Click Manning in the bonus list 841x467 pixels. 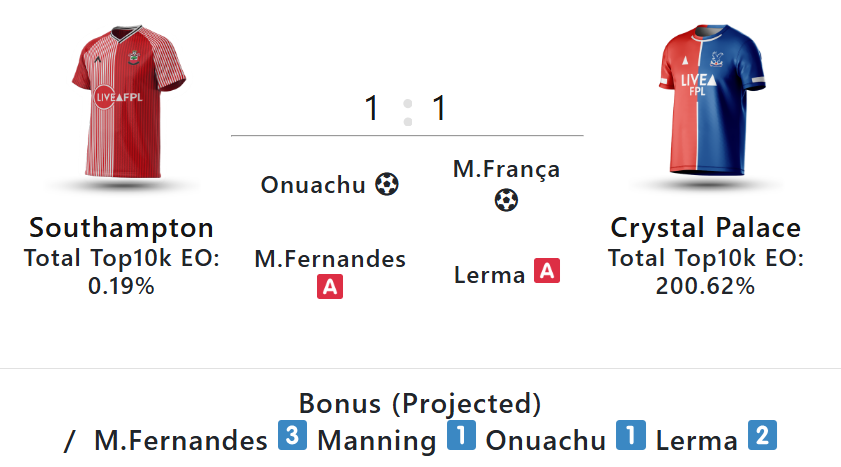(377, 440)
